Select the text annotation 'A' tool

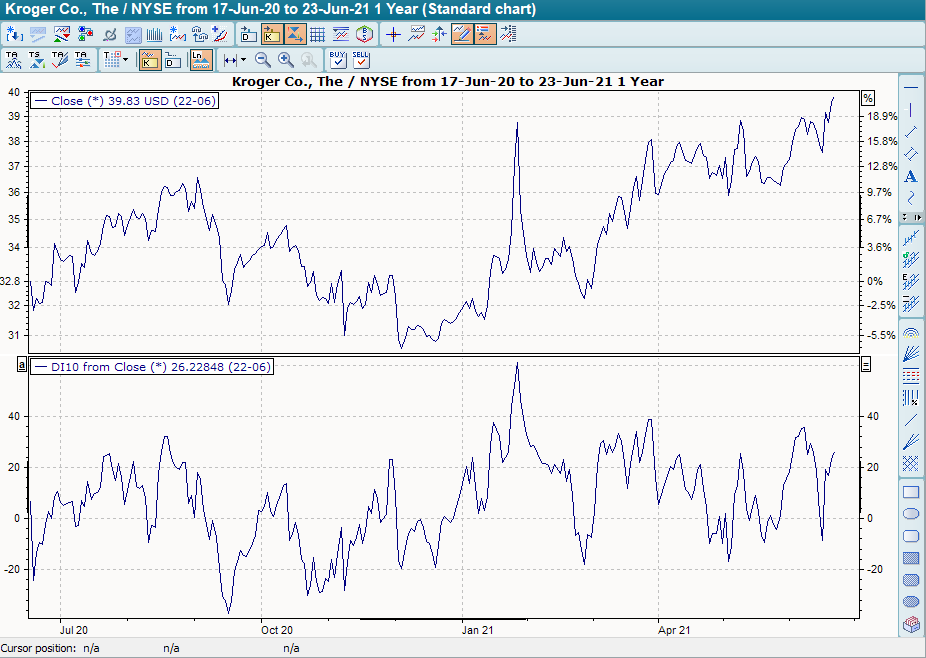pyautogui.click(x=911, y=177)
